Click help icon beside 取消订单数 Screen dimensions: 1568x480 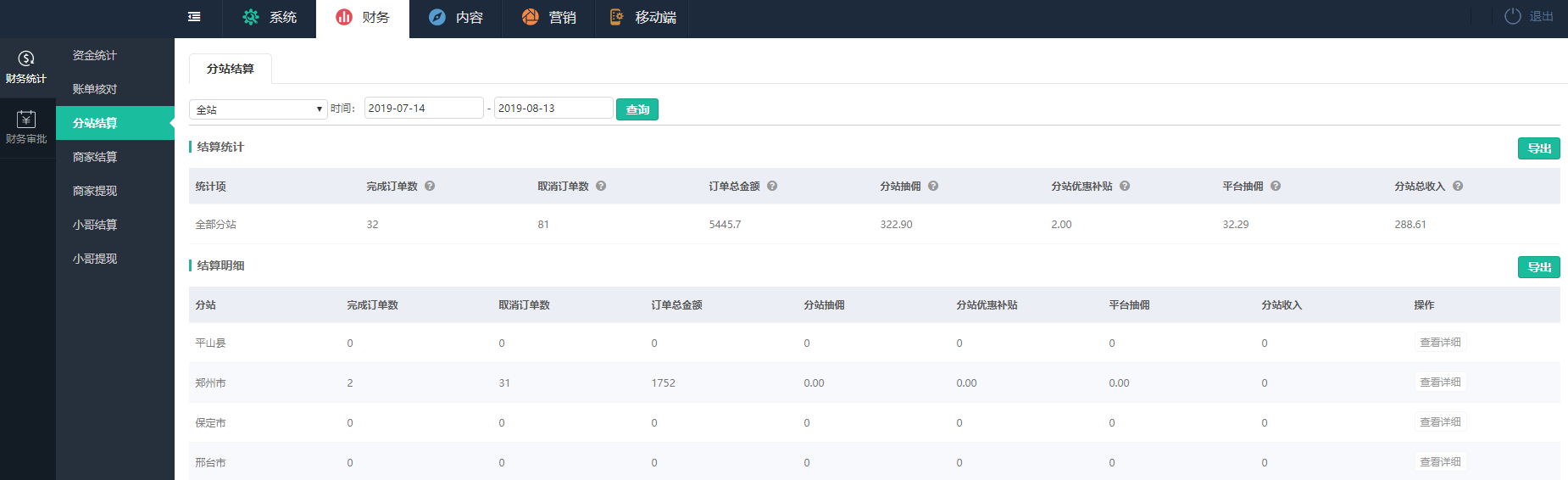click(601, 187)
